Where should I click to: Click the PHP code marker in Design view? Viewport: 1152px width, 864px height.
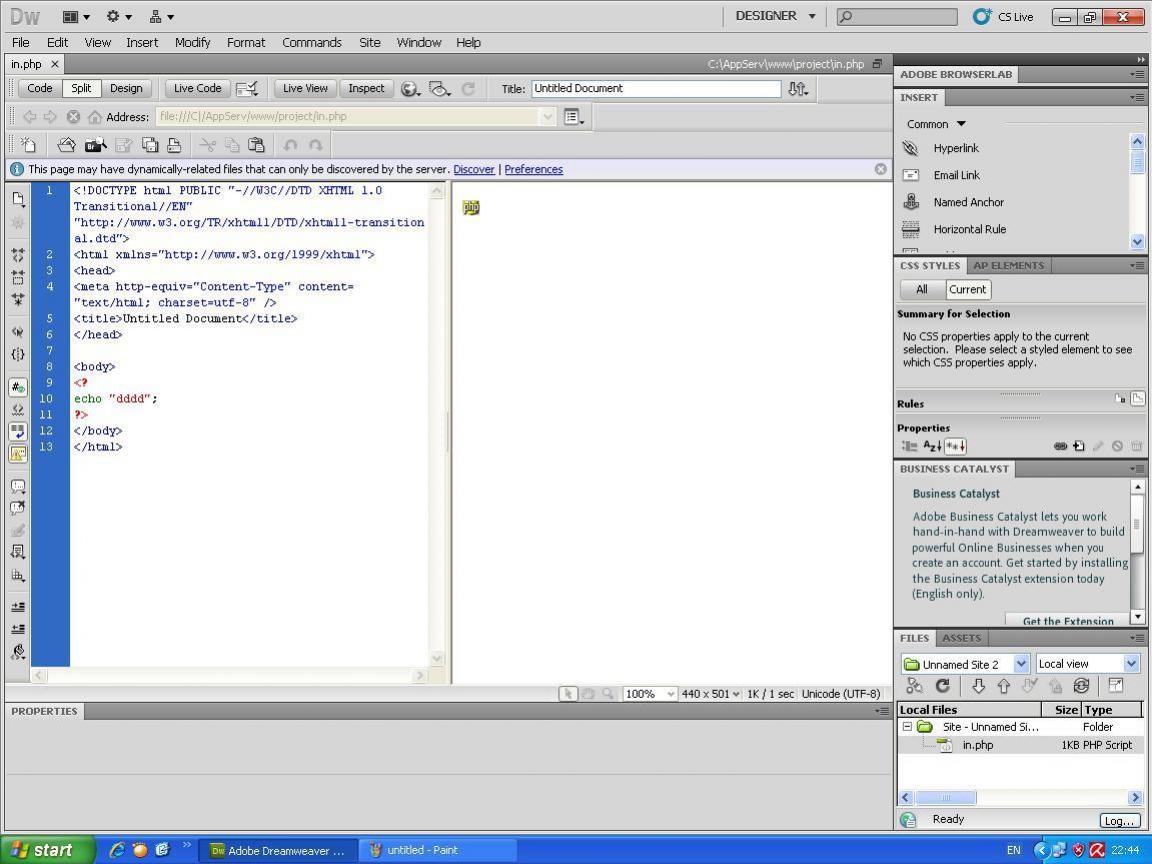[471, 207]
